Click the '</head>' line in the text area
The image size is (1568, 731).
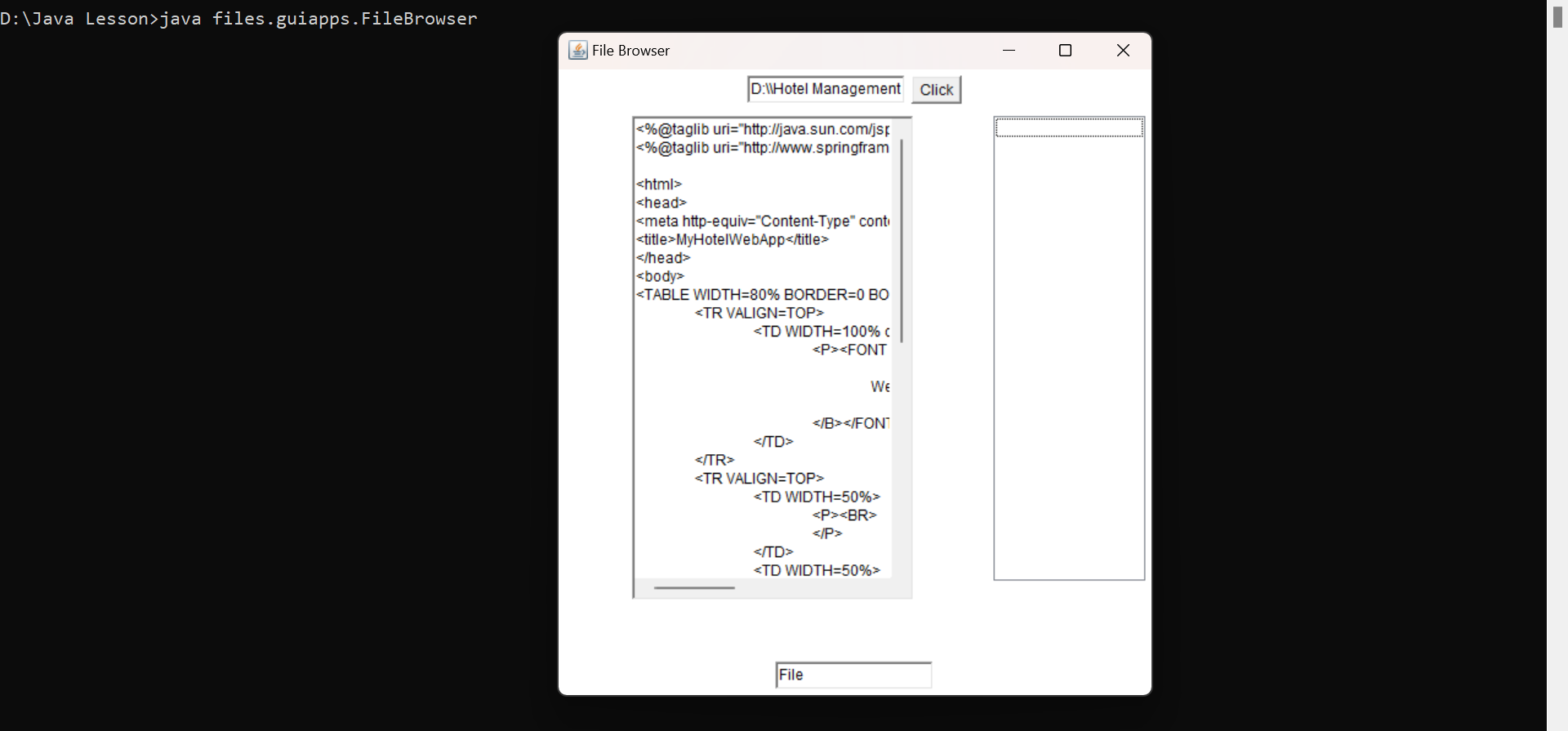click(663, 258)
